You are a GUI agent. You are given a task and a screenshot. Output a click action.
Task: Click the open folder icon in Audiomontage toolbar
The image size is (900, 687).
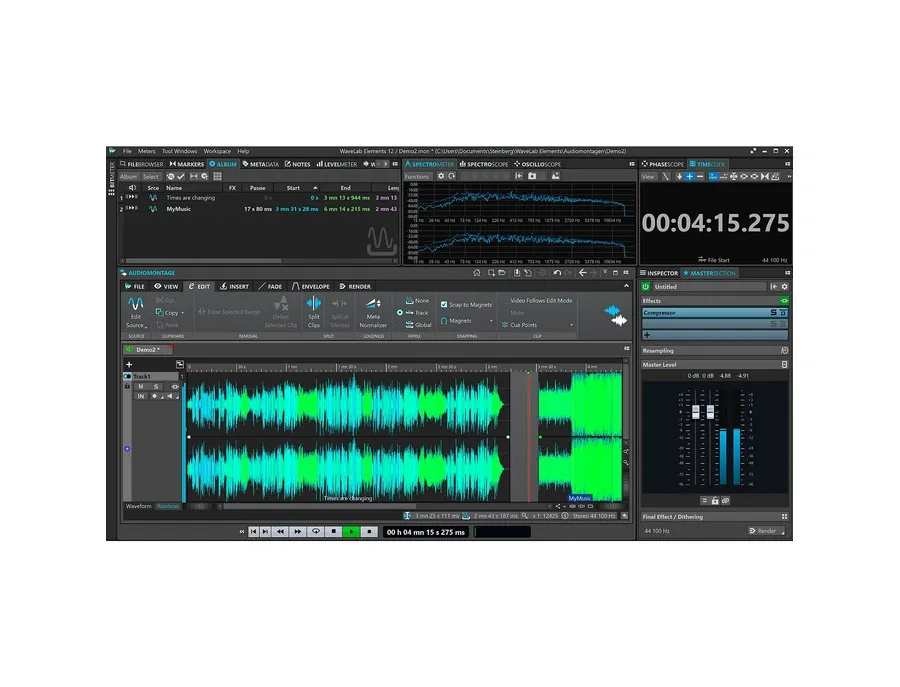coord(502,273)
